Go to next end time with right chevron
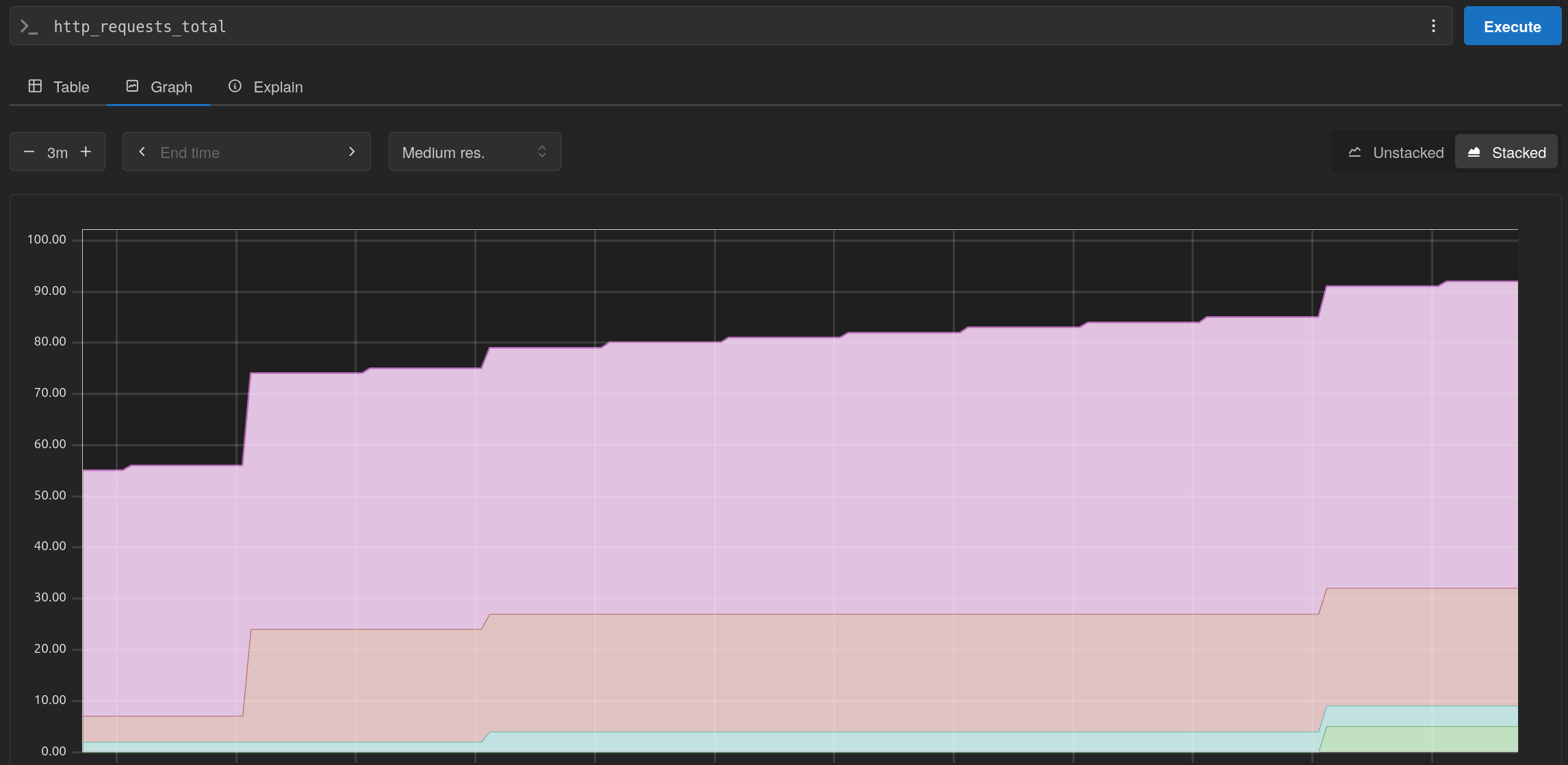Image resolution: width=1568 pixels, height=765 pixels. pyautogui.click(x=352, y=152)
